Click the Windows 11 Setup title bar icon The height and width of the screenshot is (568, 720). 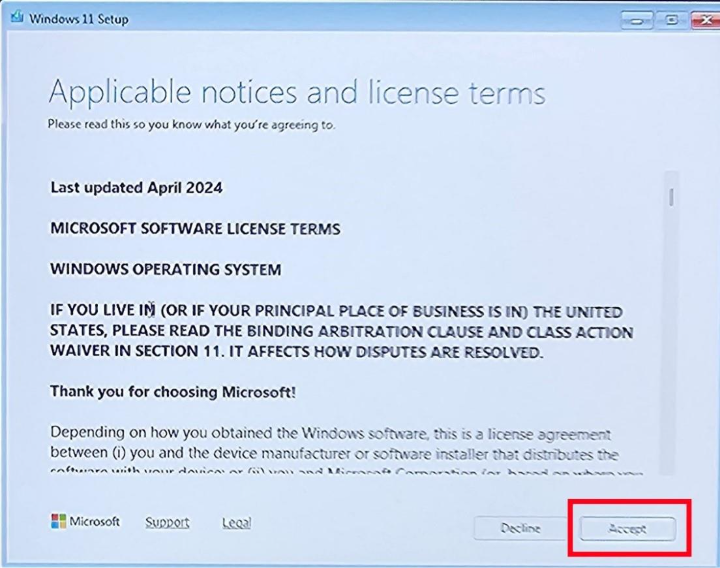point(17,19)
